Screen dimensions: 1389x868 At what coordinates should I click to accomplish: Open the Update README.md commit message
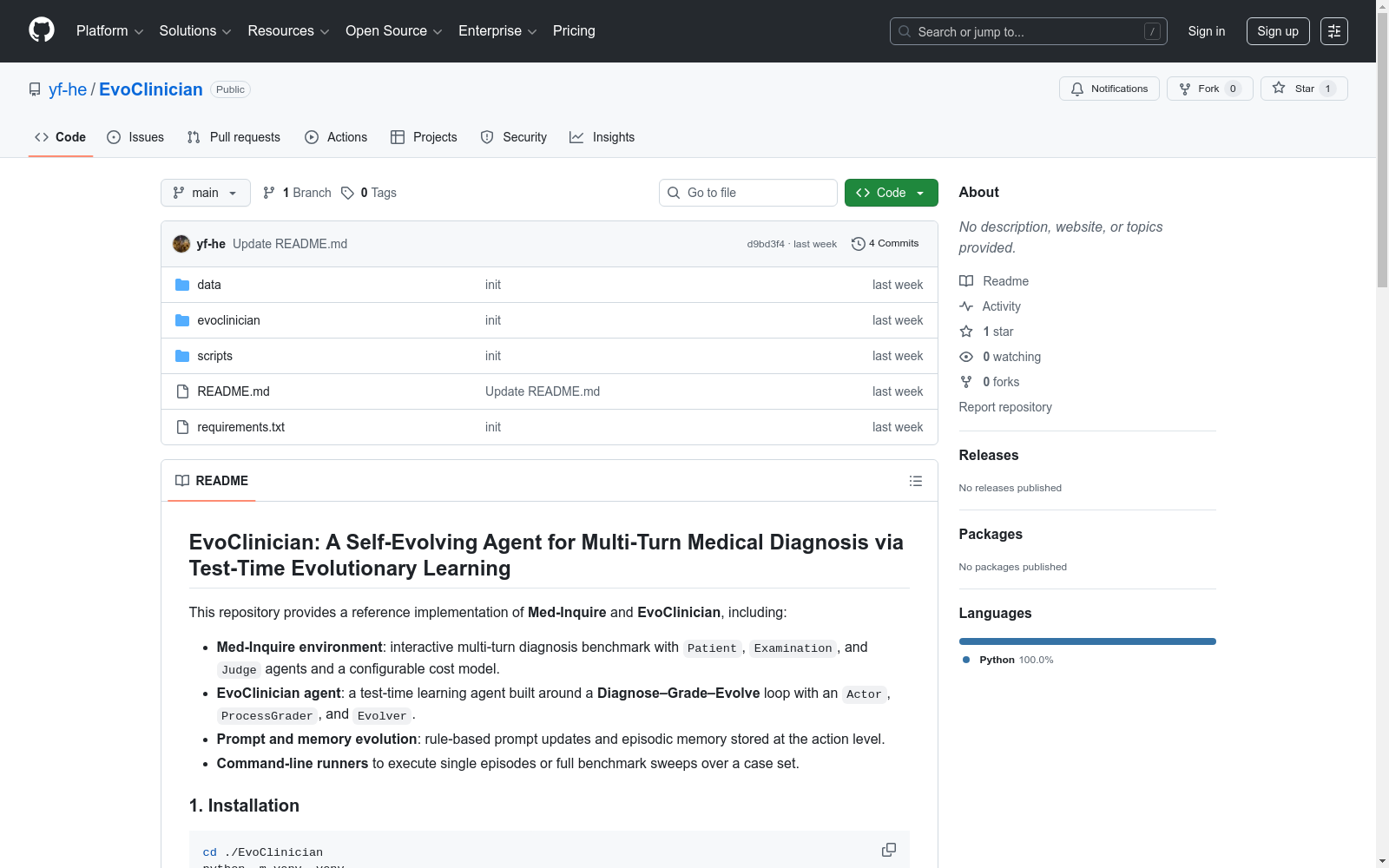tap(290, 244)
